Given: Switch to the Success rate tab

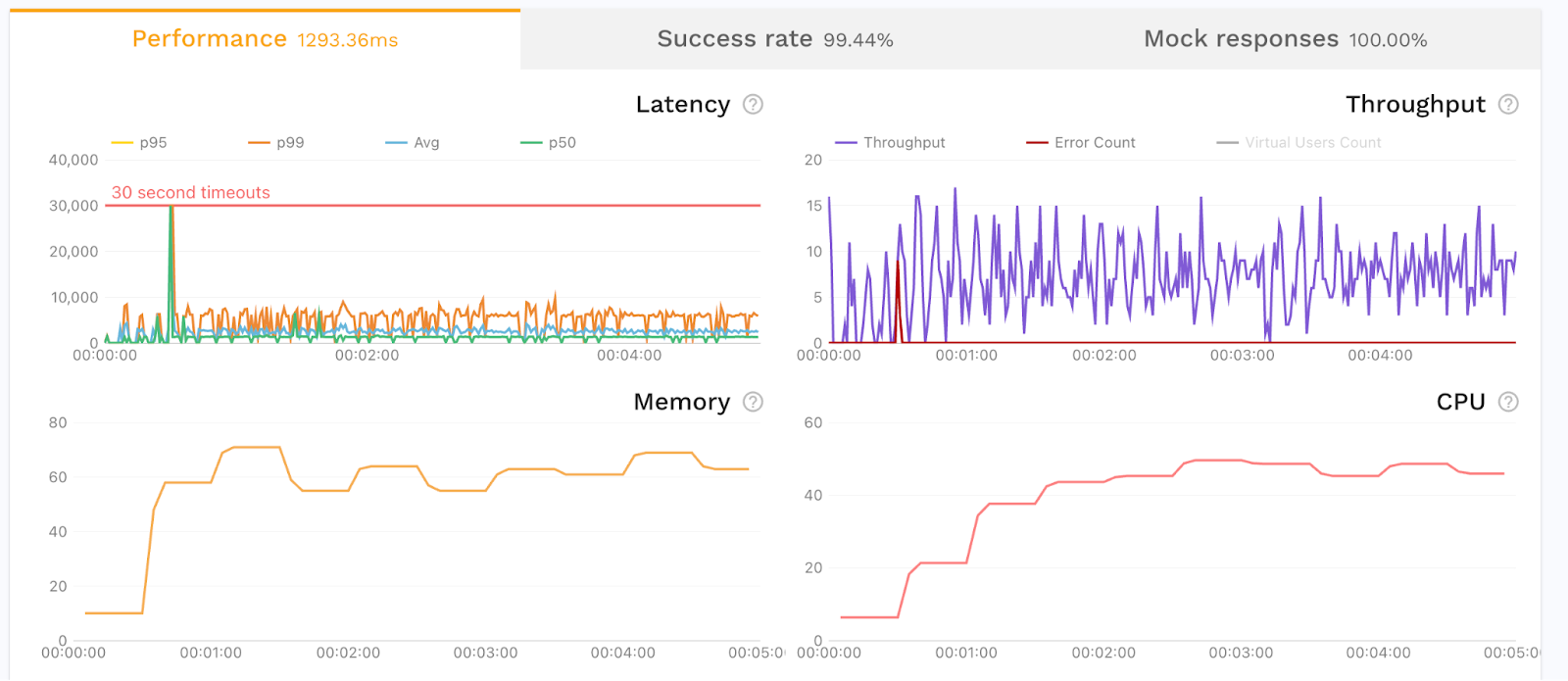Looking at the screenshot, I should point(775,39).
